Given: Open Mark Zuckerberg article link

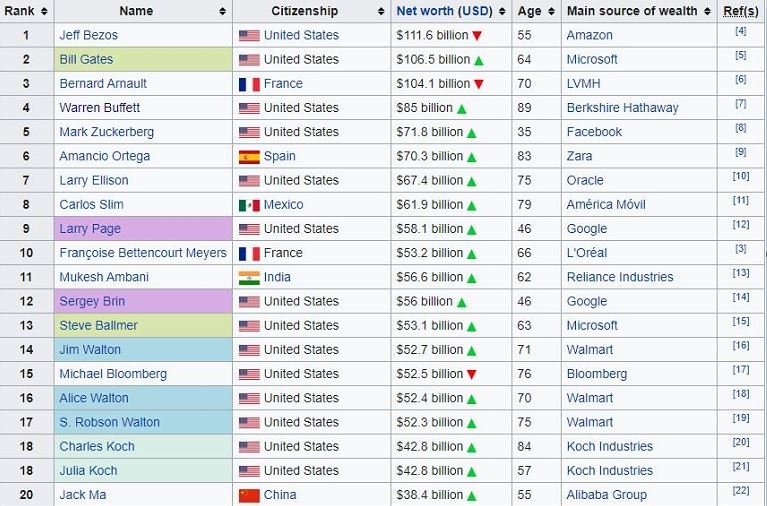Looking at the screenshot, I should 107,132.
